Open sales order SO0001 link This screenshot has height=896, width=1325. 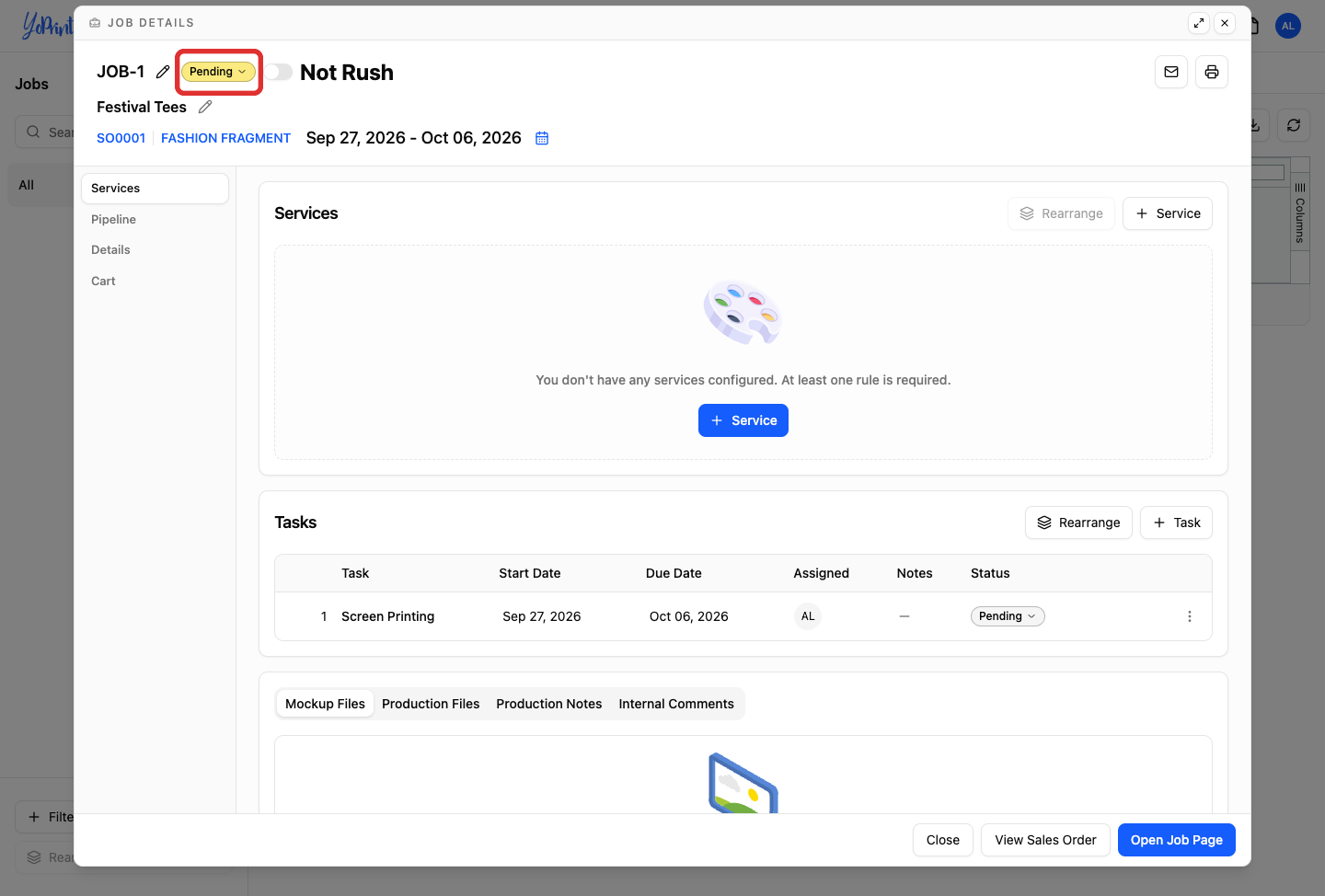(121, 138)
